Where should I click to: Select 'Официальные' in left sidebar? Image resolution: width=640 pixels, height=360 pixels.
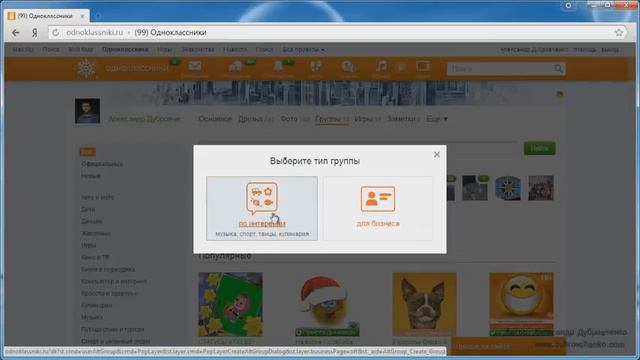102,164
